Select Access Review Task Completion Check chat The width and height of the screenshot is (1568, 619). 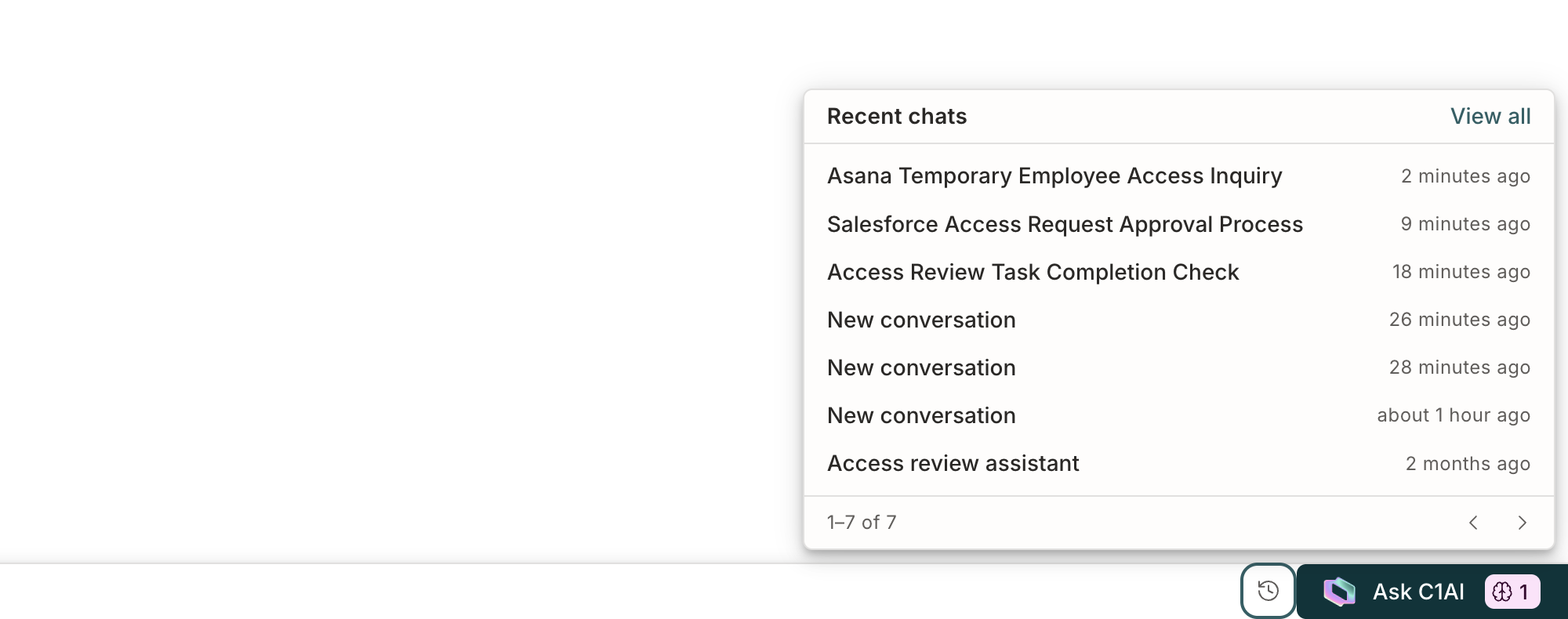tap(1178, 272)
